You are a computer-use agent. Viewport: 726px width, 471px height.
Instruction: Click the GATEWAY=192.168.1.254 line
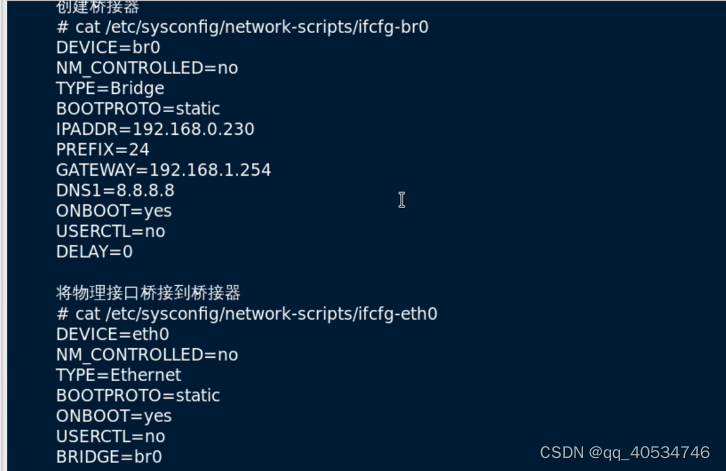point(163,170)
